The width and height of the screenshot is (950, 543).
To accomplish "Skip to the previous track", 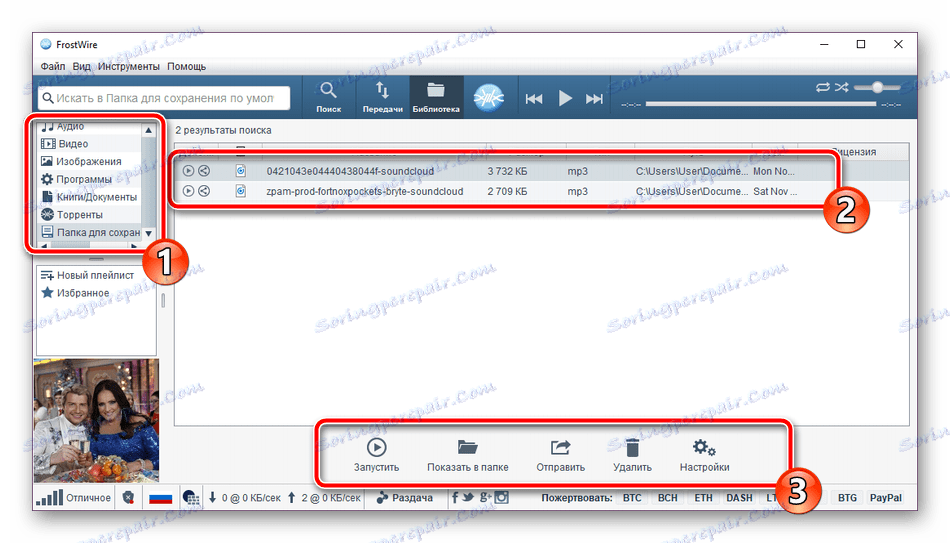I will pyautogui.click(x=534, y=99).
